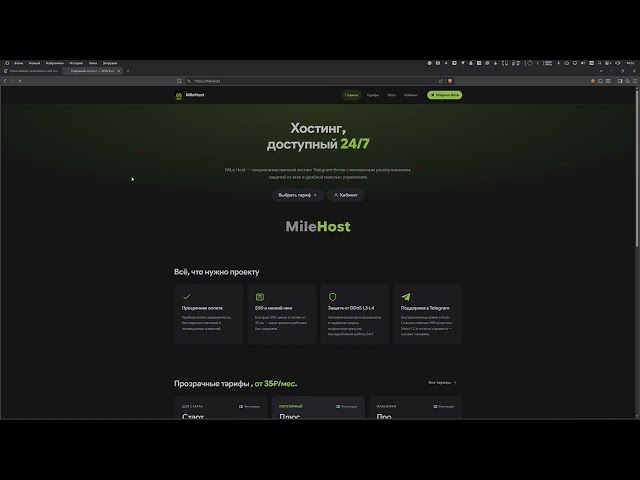Click the SSD disk icon on feature card

pos(260,297)
